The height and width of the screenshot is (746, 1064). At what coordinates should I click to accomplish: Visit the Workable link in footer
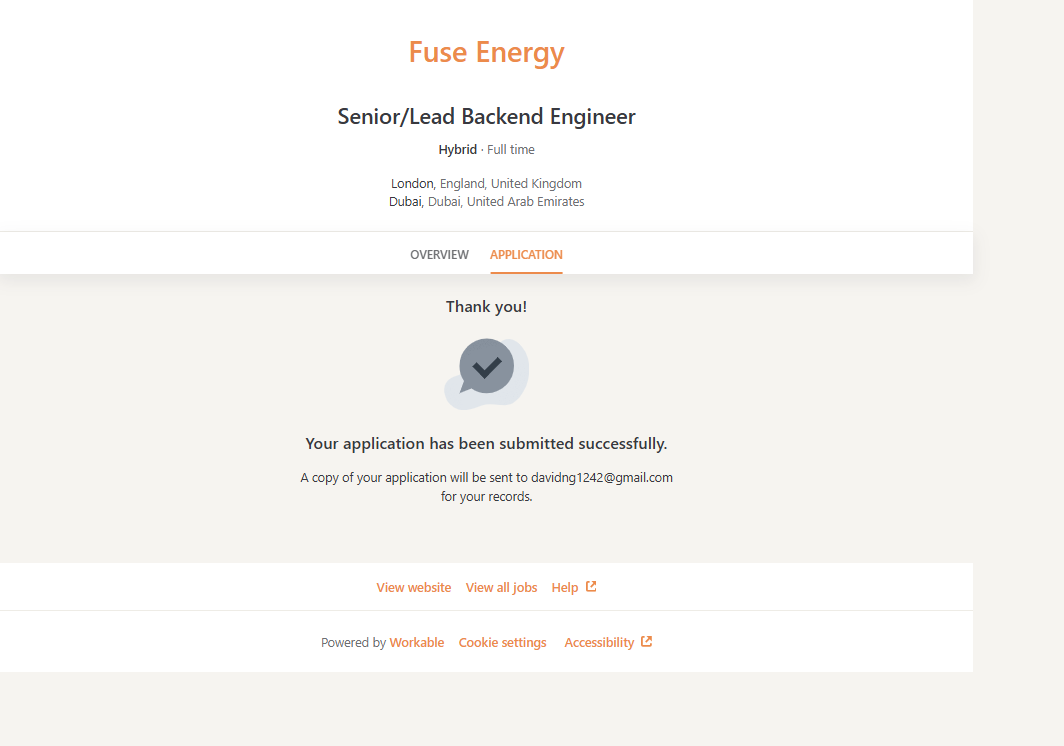coord(416,643)
